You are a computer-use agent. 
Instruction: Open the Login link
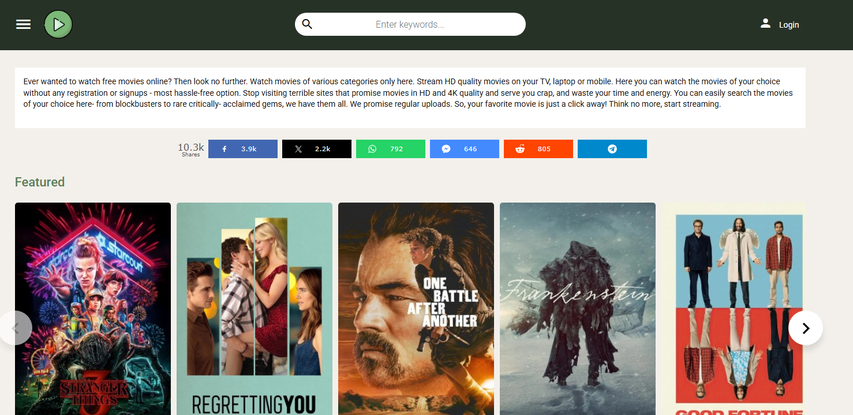pyautogui.click(x=789, y=25)
